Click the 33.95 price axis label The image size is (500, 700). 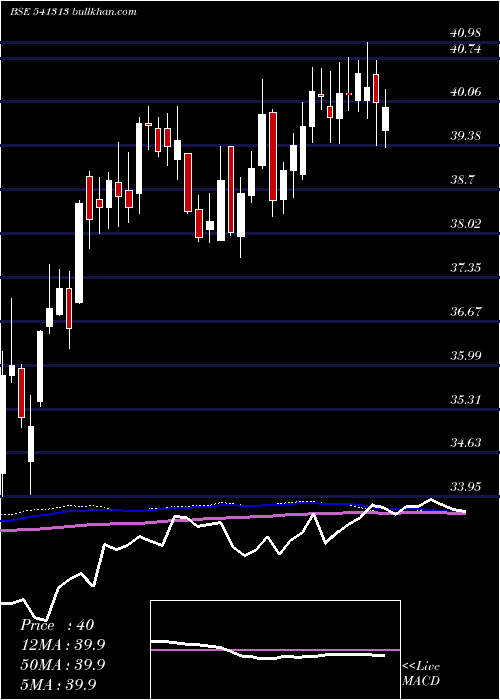(466, 486)
